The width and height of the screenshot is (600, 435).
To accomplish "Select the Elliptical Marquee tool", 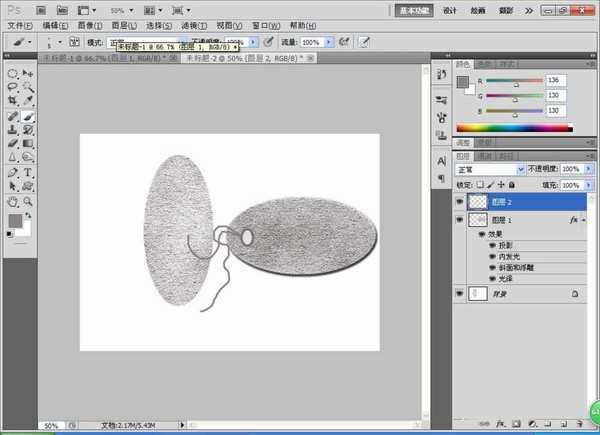I will pos(12,74).
